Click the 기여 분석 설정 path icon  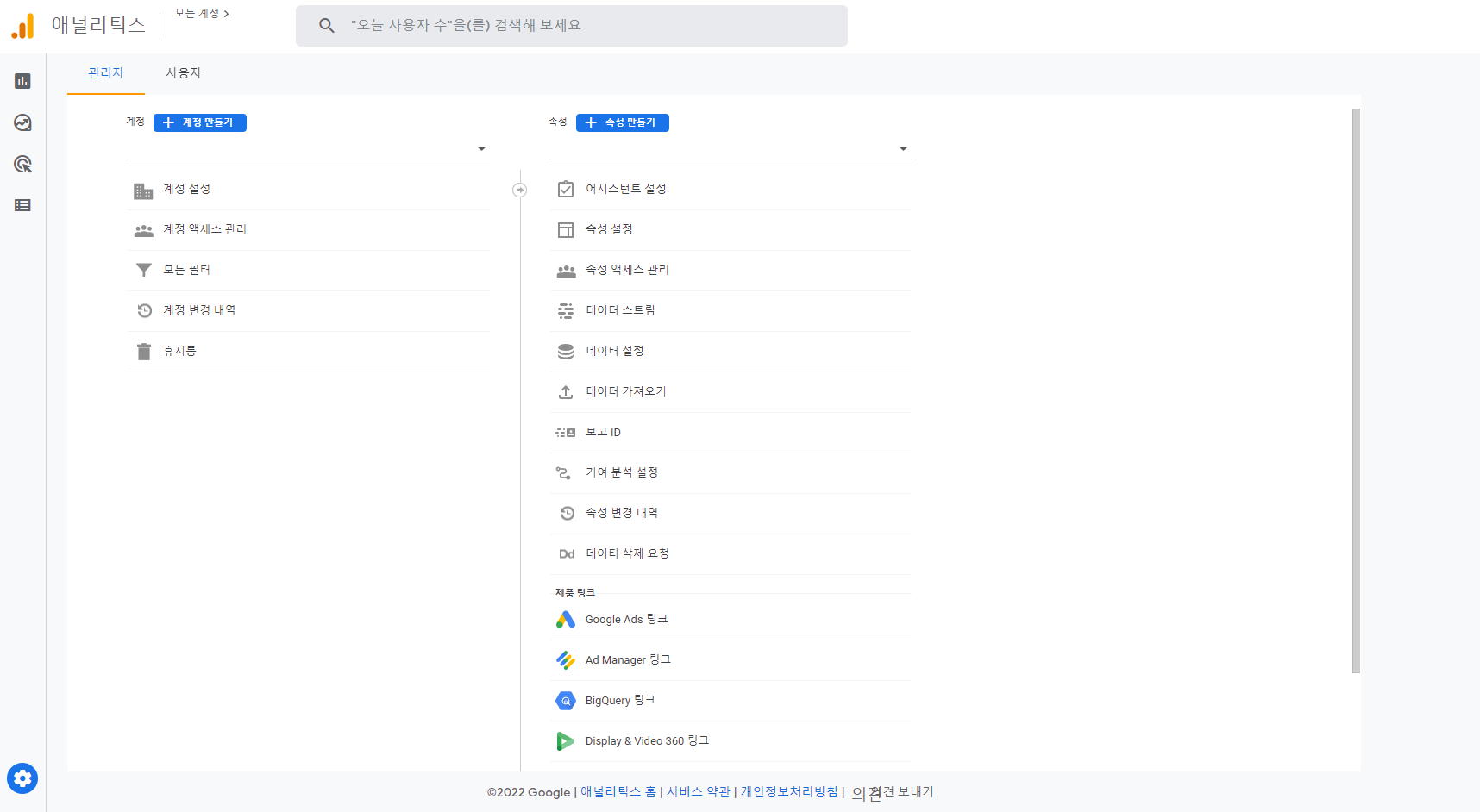pos(563,472)
